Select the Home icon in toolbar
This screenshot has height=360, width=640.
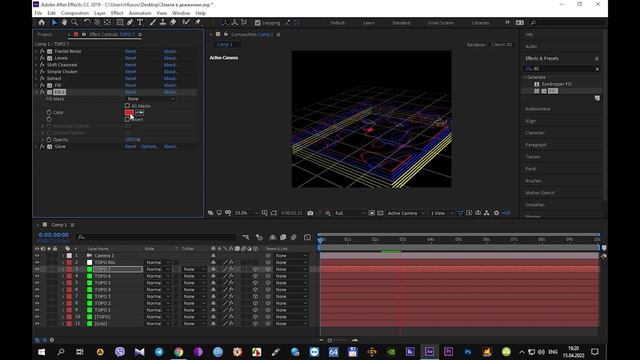[42, 22]
